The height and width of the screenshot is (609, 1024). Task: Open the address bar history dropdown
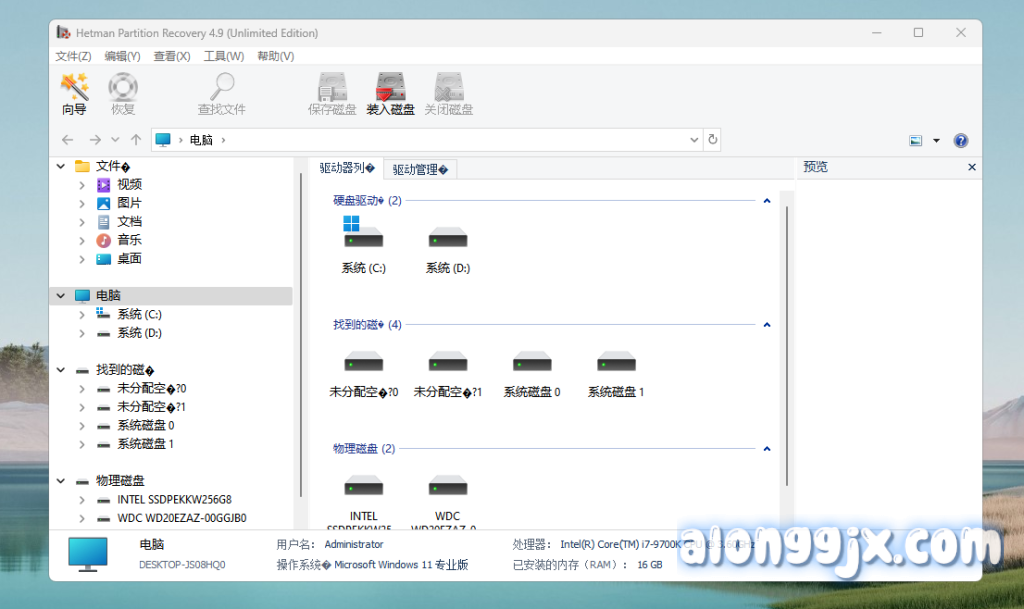(695, 140)
